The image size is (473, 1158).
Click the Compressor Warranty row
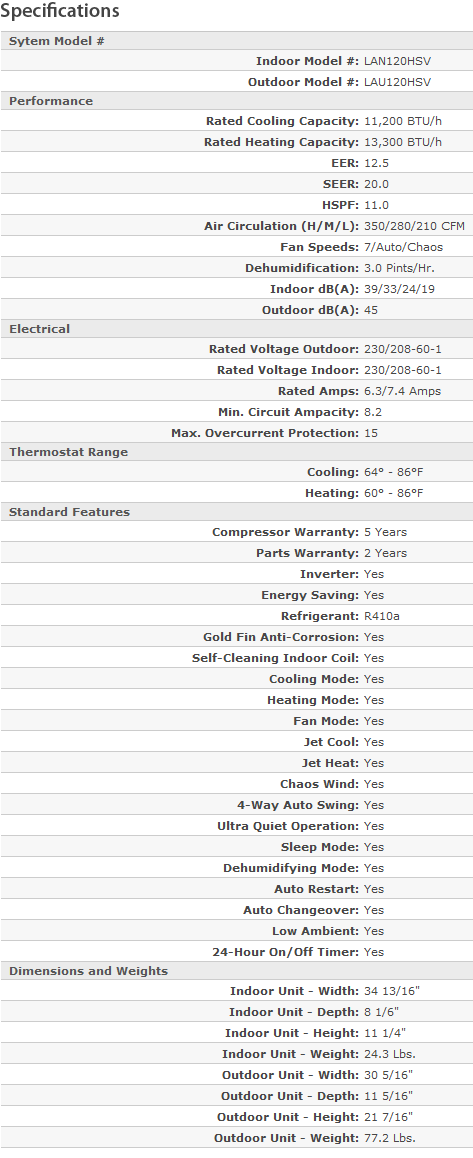point(236,532)
